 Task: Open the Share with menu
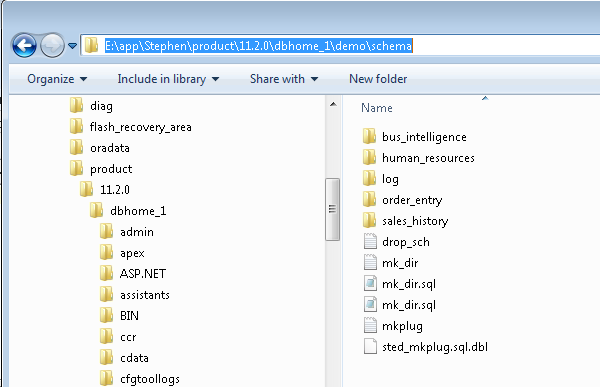pyautogui.click(x=284, y=79)
